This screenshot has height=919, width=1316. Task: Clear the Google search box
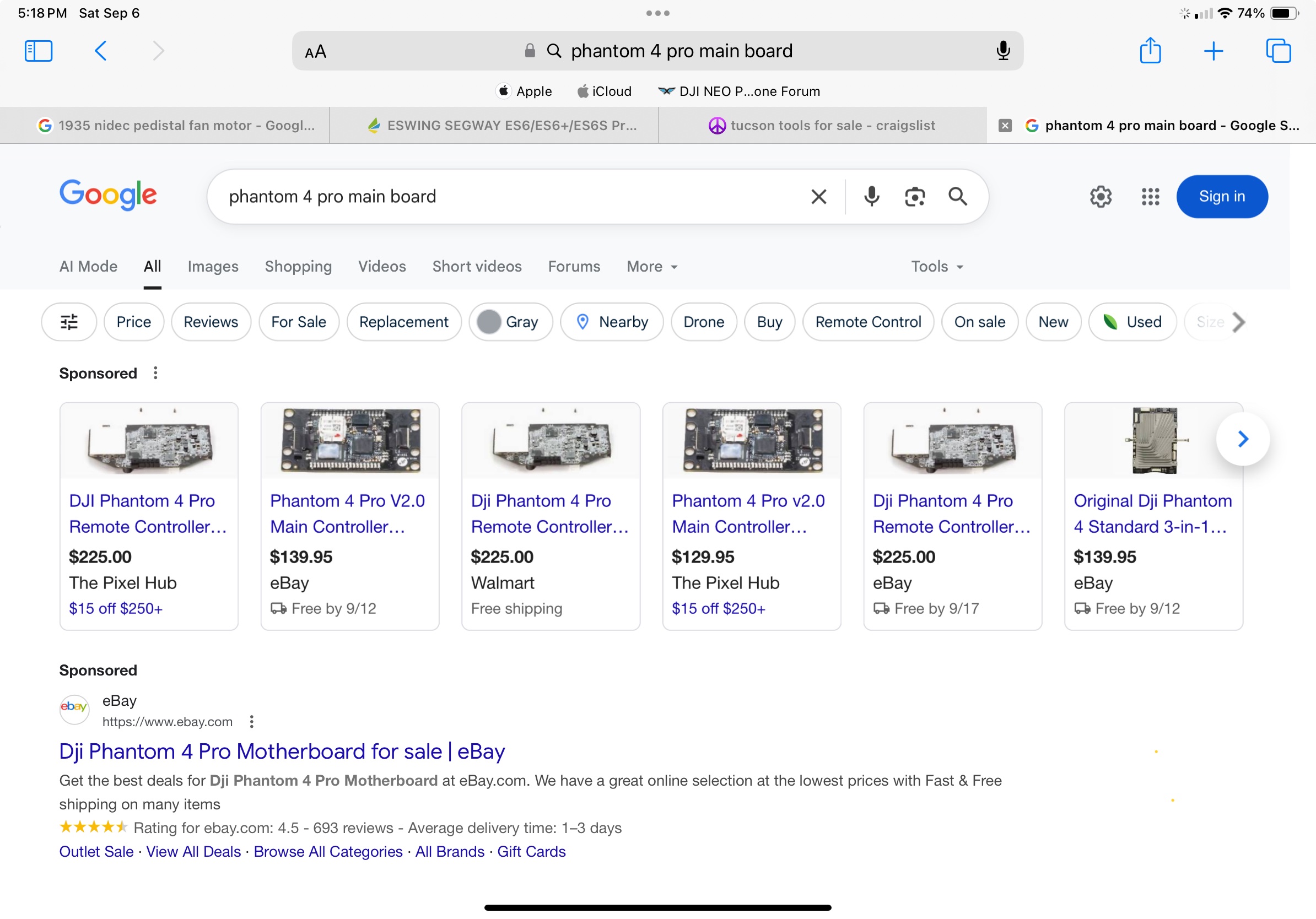818,197
